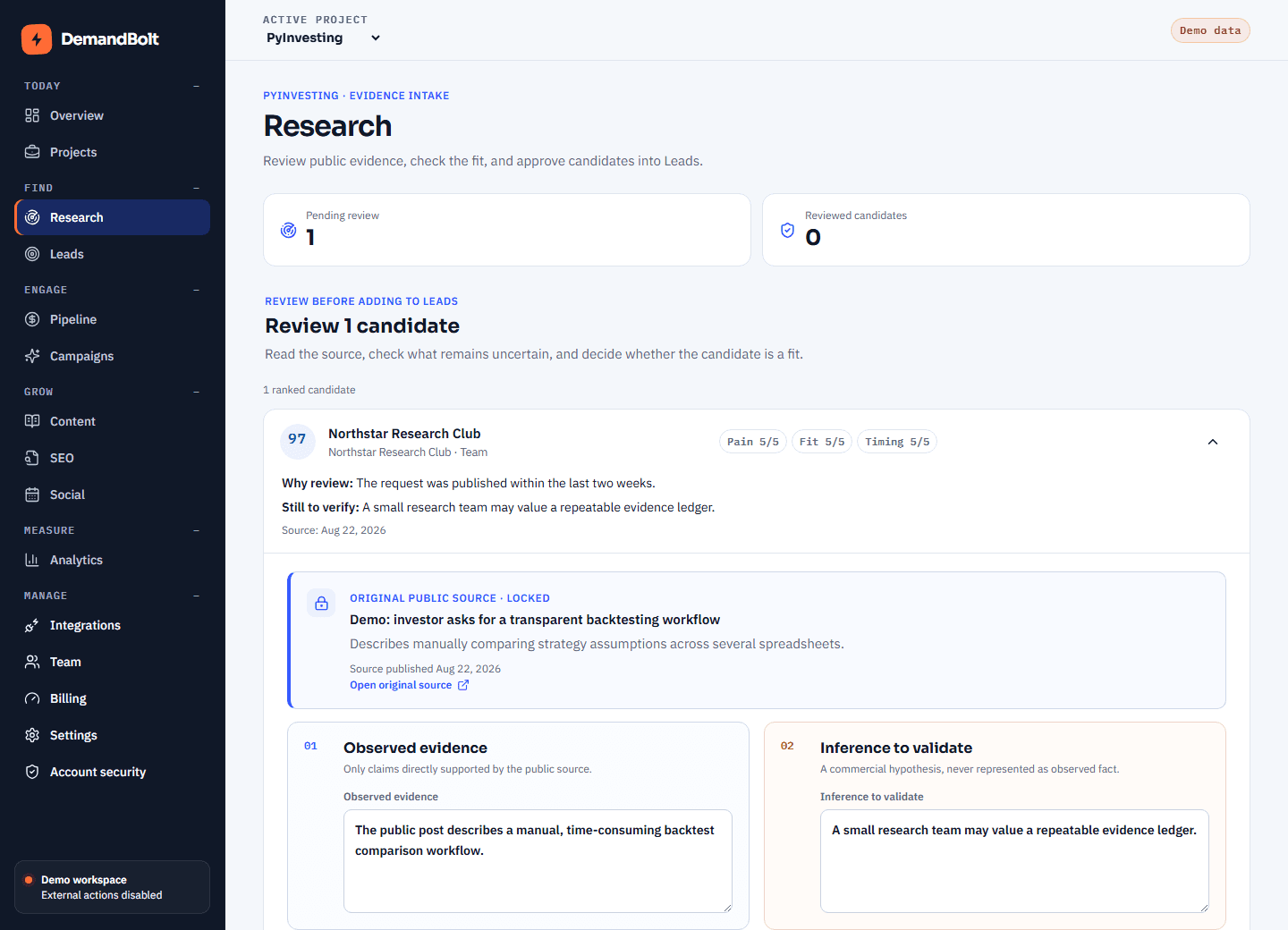Collapse the GROW sidebar section

197,392
